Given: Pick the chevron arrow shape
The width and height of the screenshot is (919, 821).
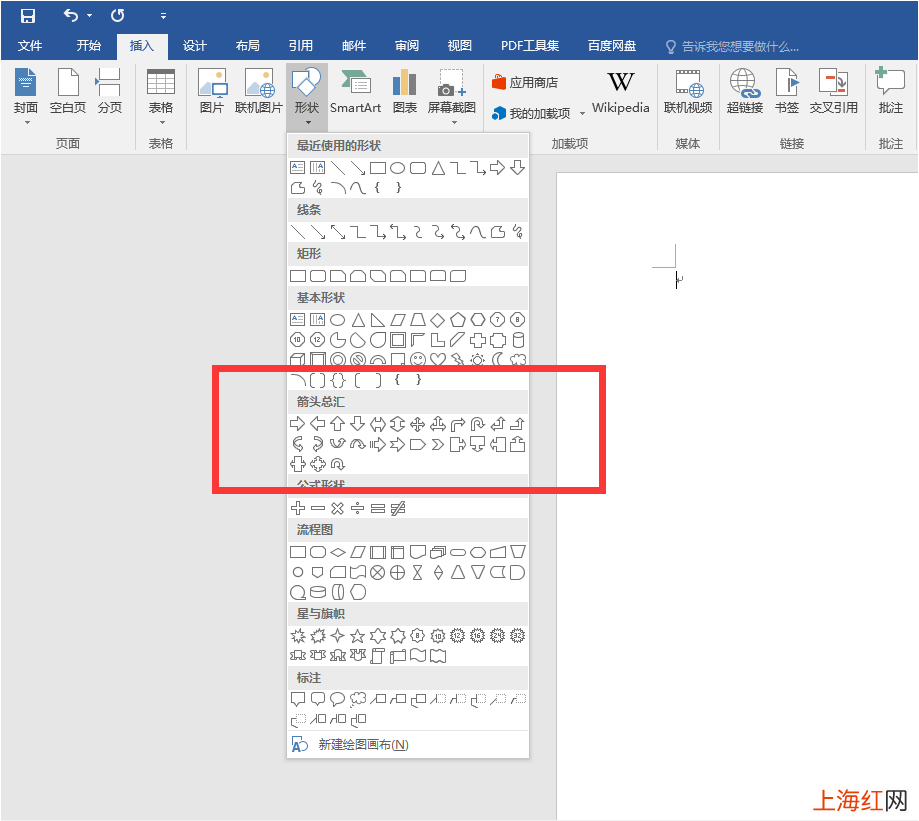Looking at the screenshot, I should point(437,445).
